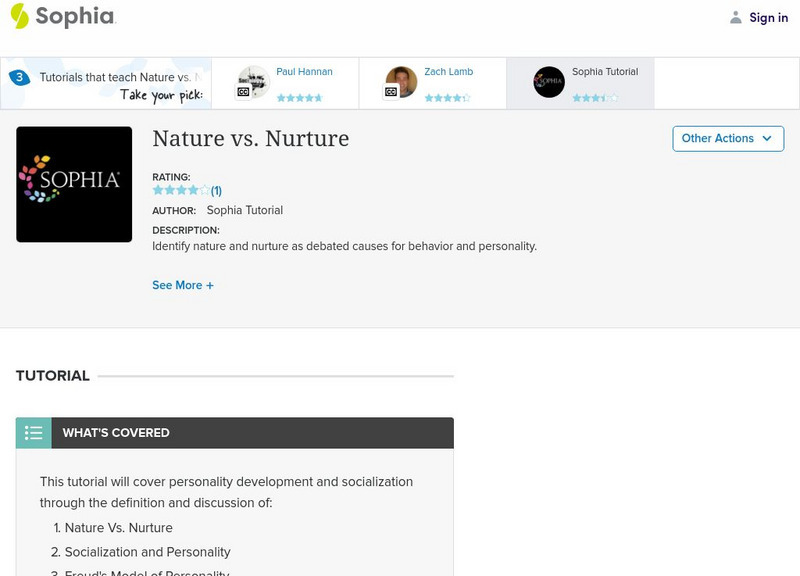The width and height of the screenshot is (800, 576).
Task: Click the closed caption badge on Paul Hannan
Action: [x=243, y=92]
